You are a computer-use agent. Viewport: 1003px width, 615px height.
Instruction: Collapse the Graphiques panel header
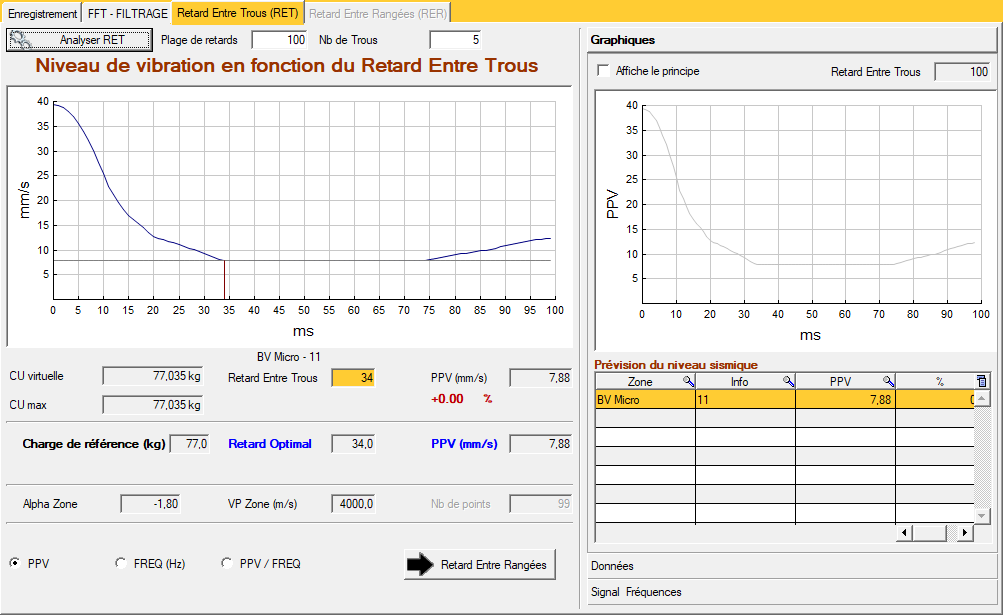(794, 40)
